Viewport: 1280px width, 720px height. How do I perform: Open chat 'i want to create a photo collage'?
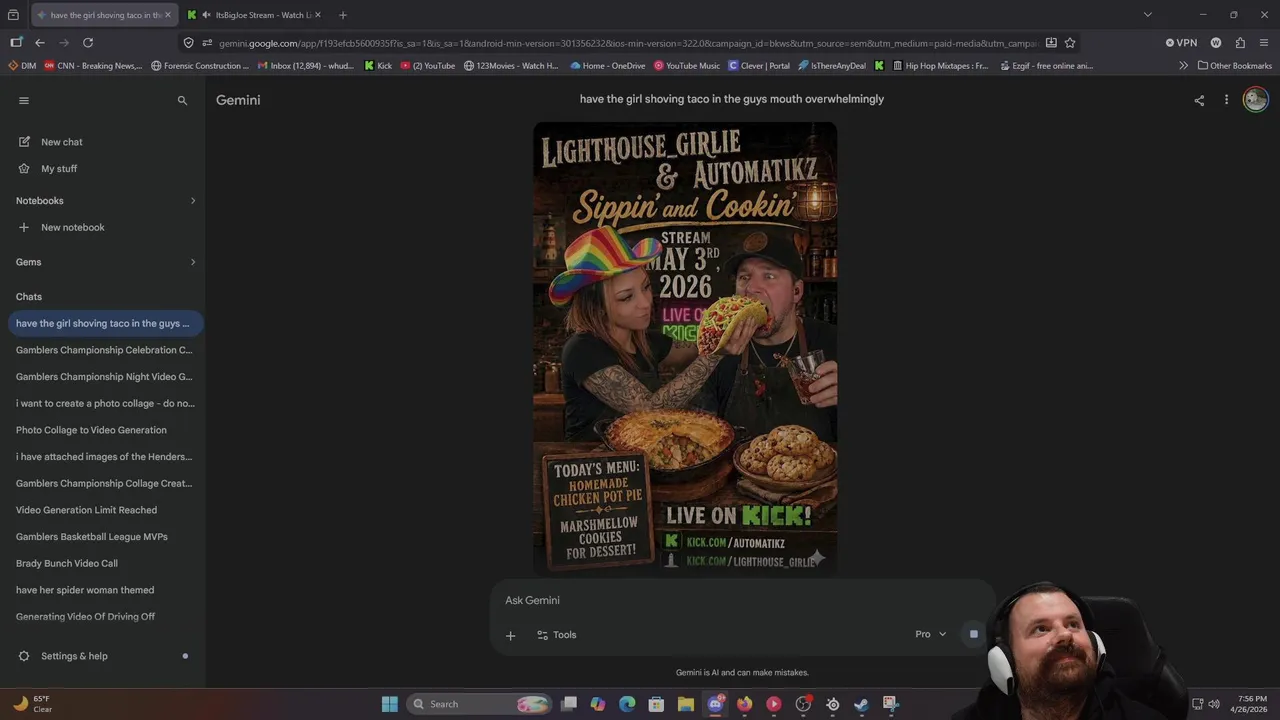pos(104,403)
